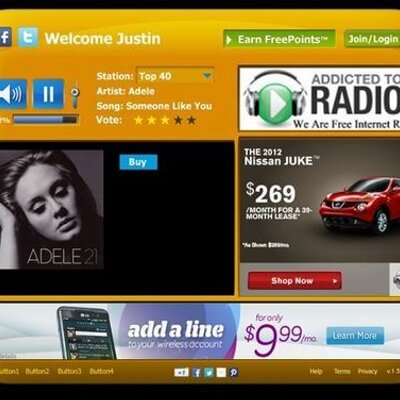Open the Twitter icon beside Welcome Justin
The width and height of the screenshot is (400, 400).
coord(28,37)
